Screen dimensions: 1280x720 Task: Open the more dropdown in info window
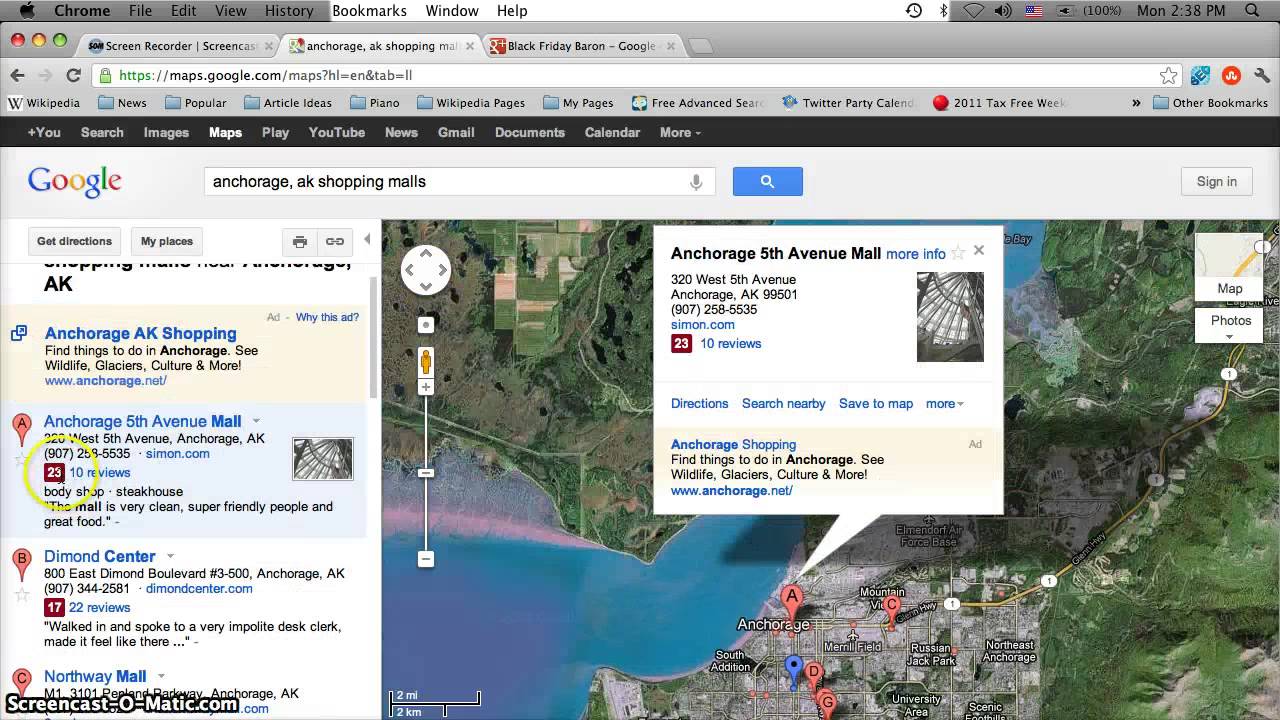[x=944, y=404]
